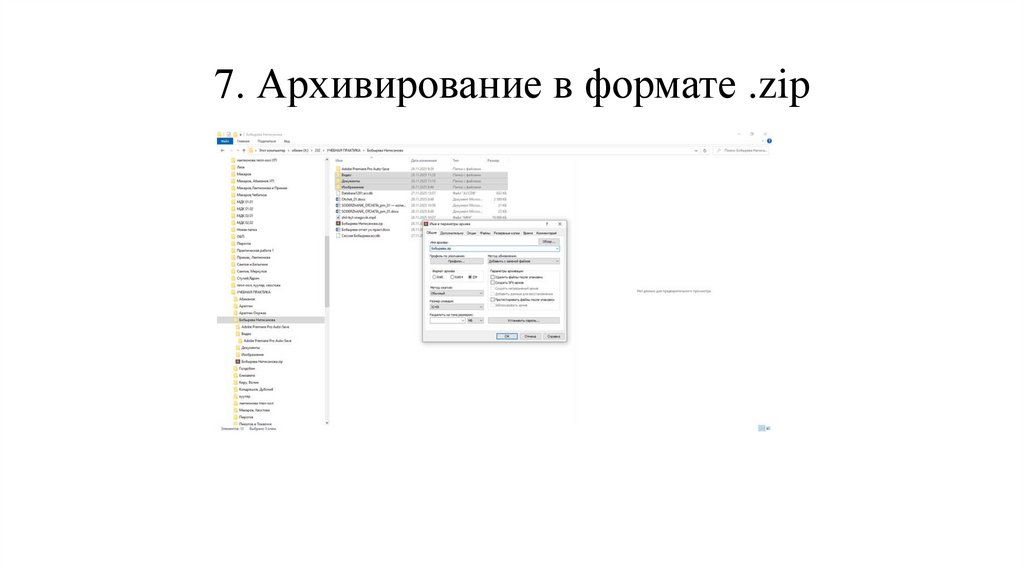Open the File tab in Explorer ribbon
1024x574 pixels.
point(225,141)
